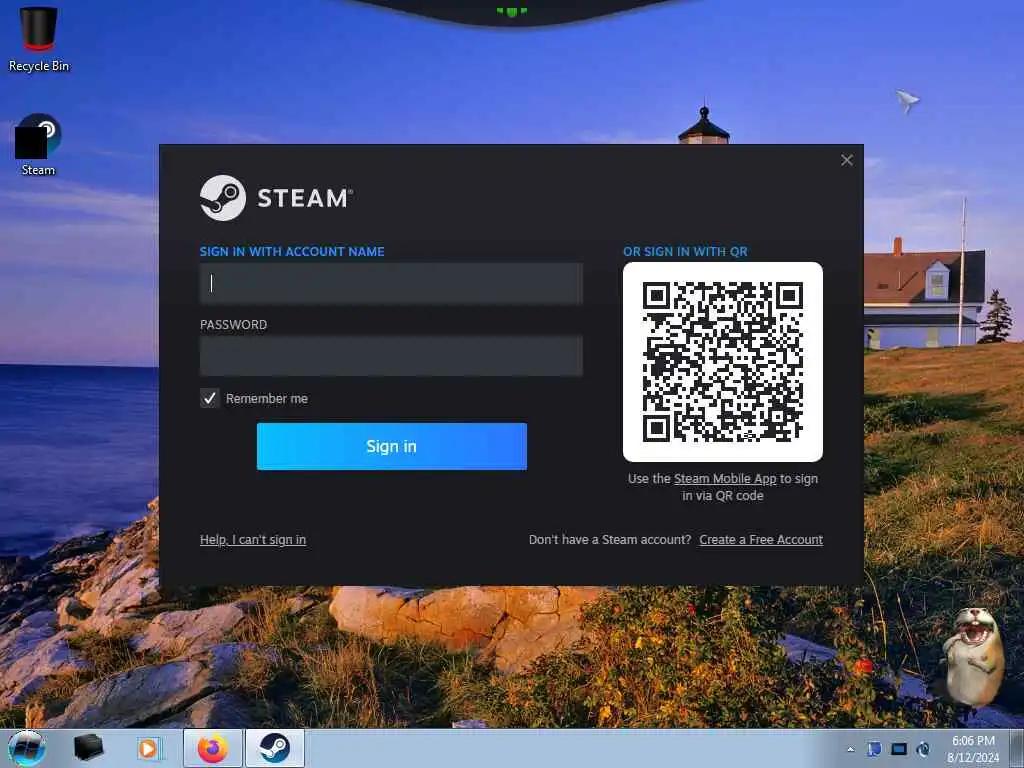1024x768 pixels.
Task: Click the Sign in button
Action: coord(391,446)
